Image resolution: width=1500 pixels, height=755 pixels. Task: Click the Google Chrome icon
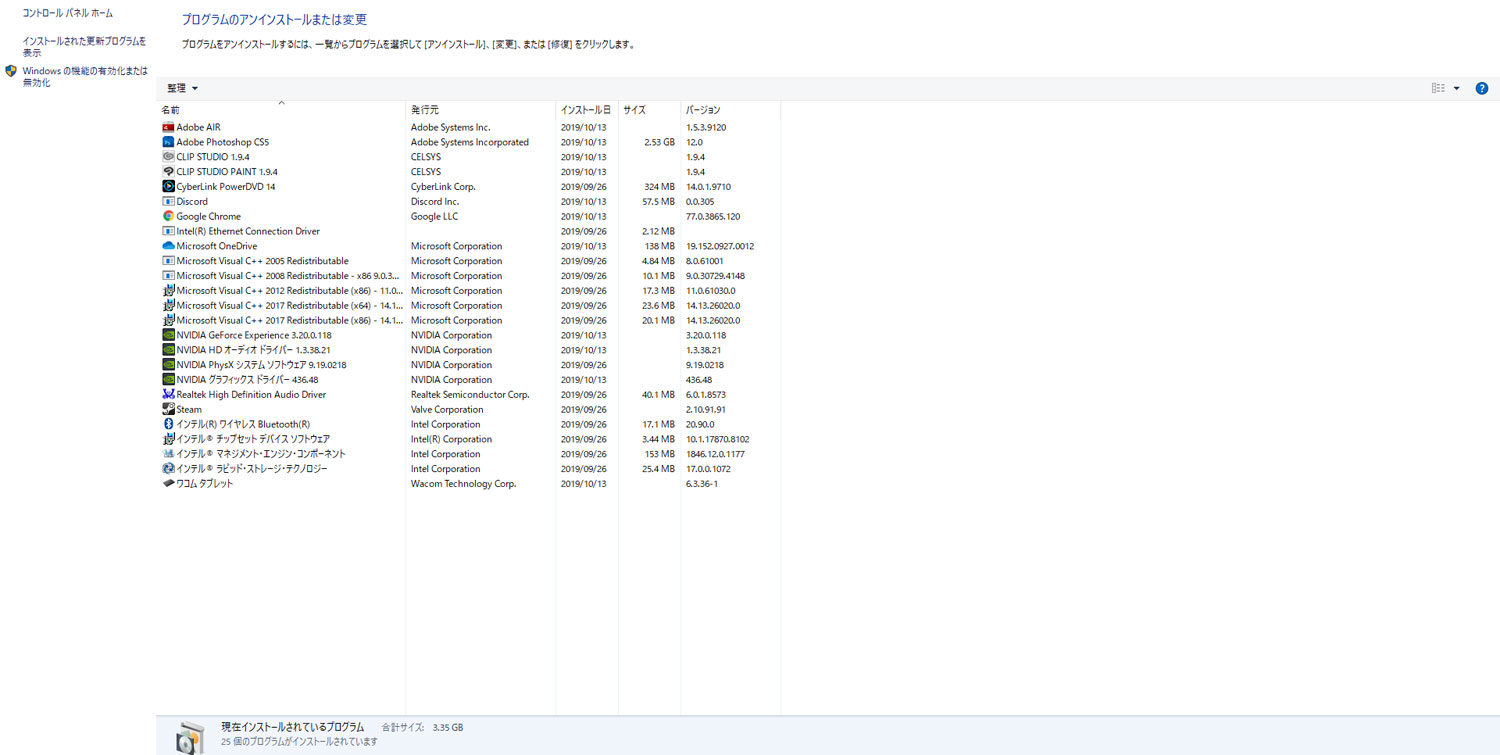(x=168, y=216)
